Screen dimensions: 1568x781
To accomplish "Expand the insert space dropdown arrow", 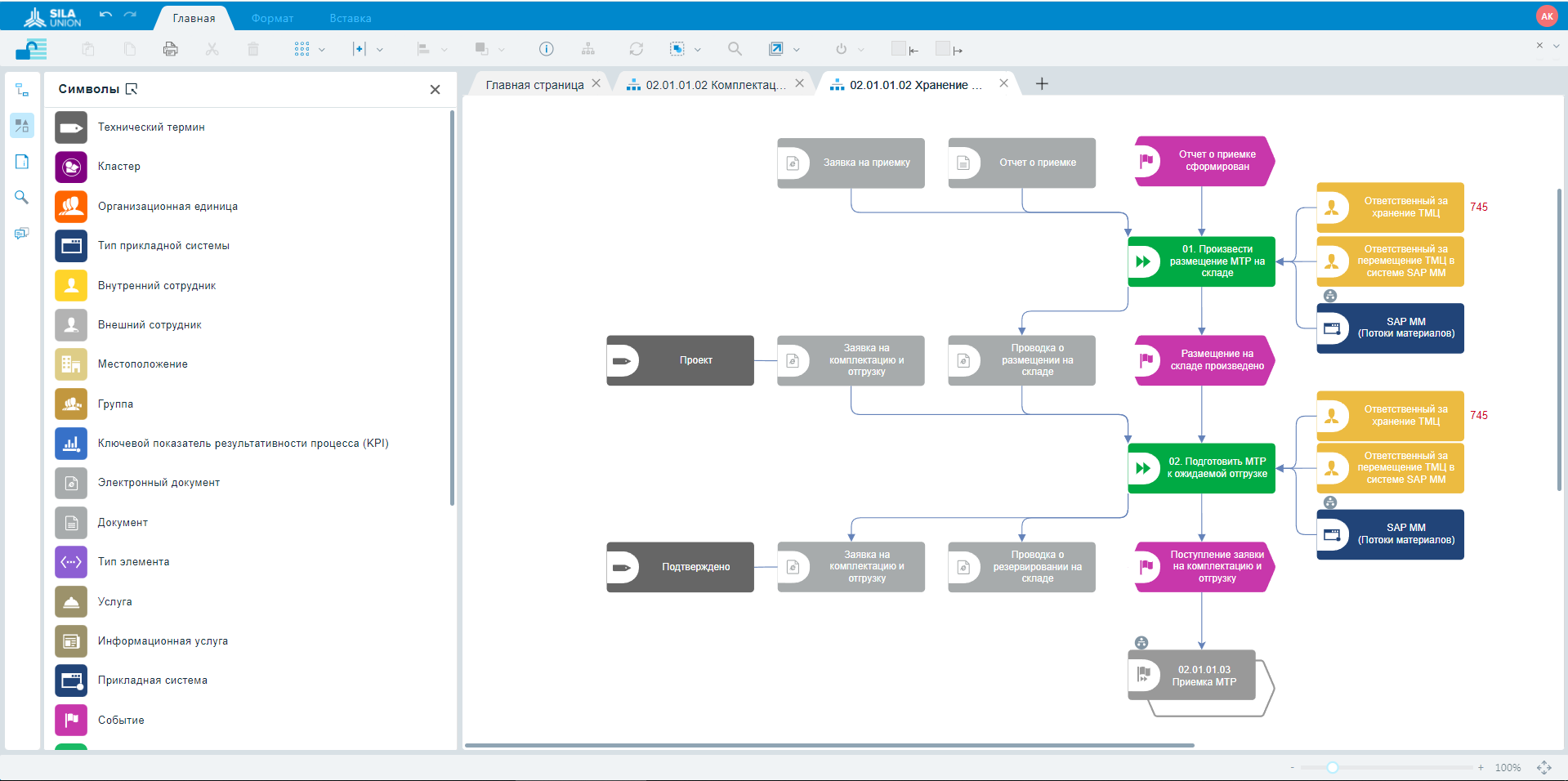I will [380, 50].
